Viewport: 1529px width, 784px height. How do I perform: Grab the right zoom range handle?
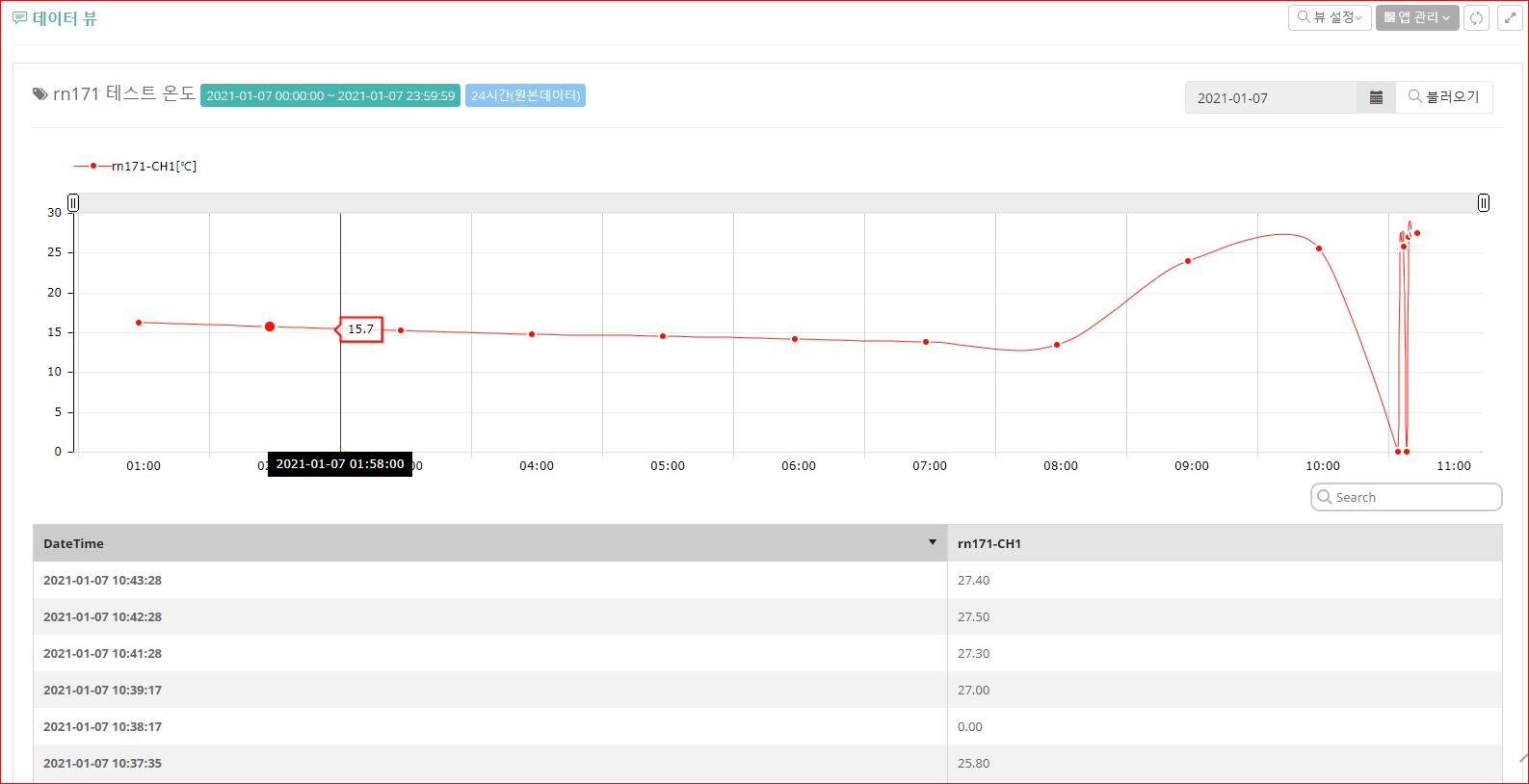tap(1484, 202)
